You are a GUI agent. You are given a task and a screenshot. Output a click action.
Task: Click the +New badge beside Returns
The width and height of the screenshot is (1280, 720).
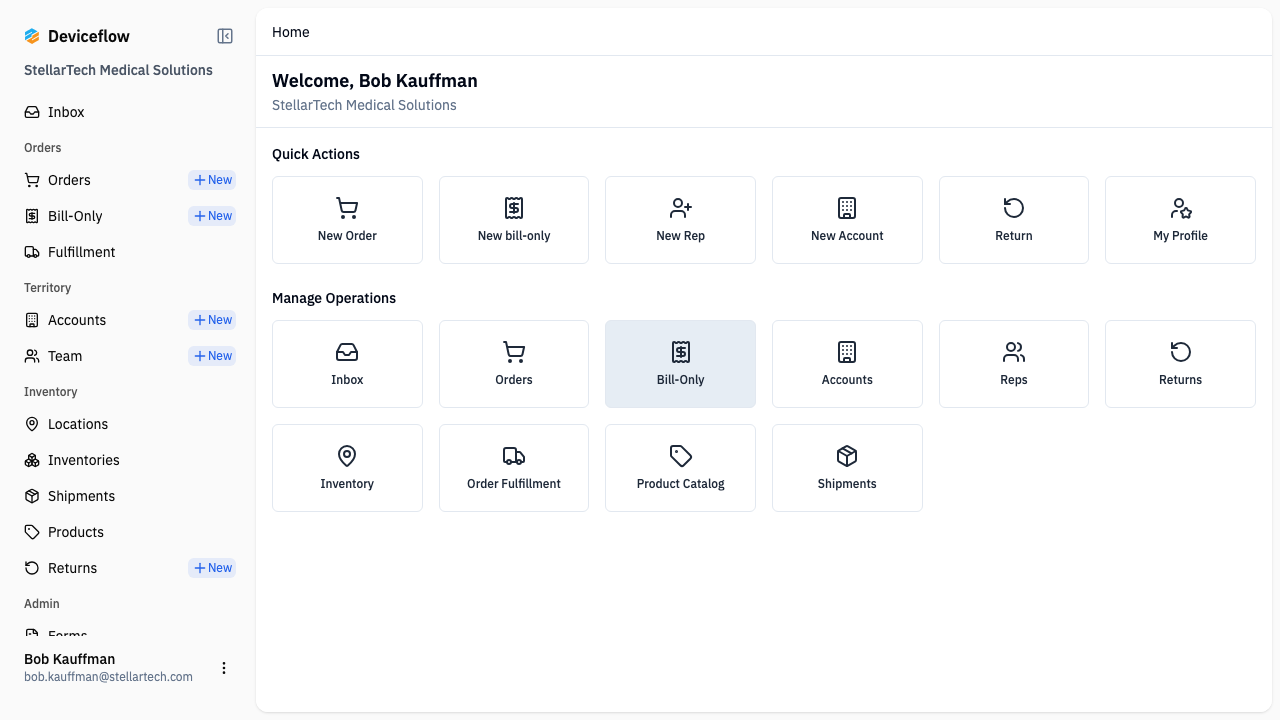212,568
